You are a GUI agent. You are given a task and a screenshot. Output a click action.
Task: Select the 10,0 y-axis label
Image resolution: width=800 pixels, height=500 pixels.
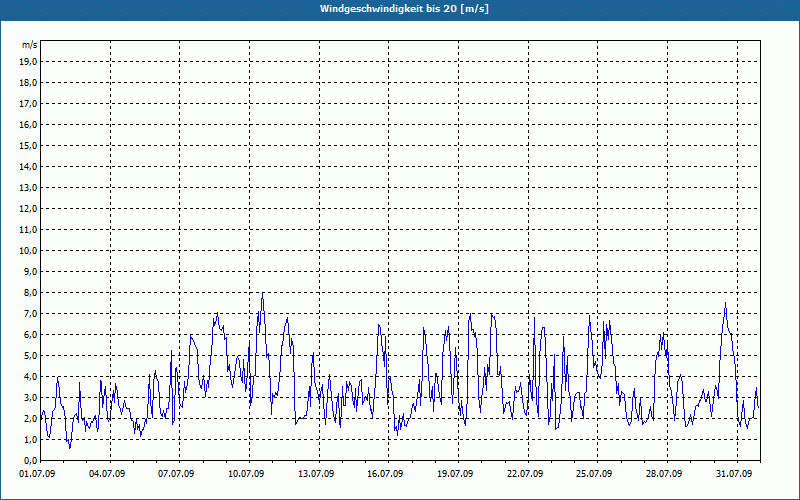[x=28, y=251]
